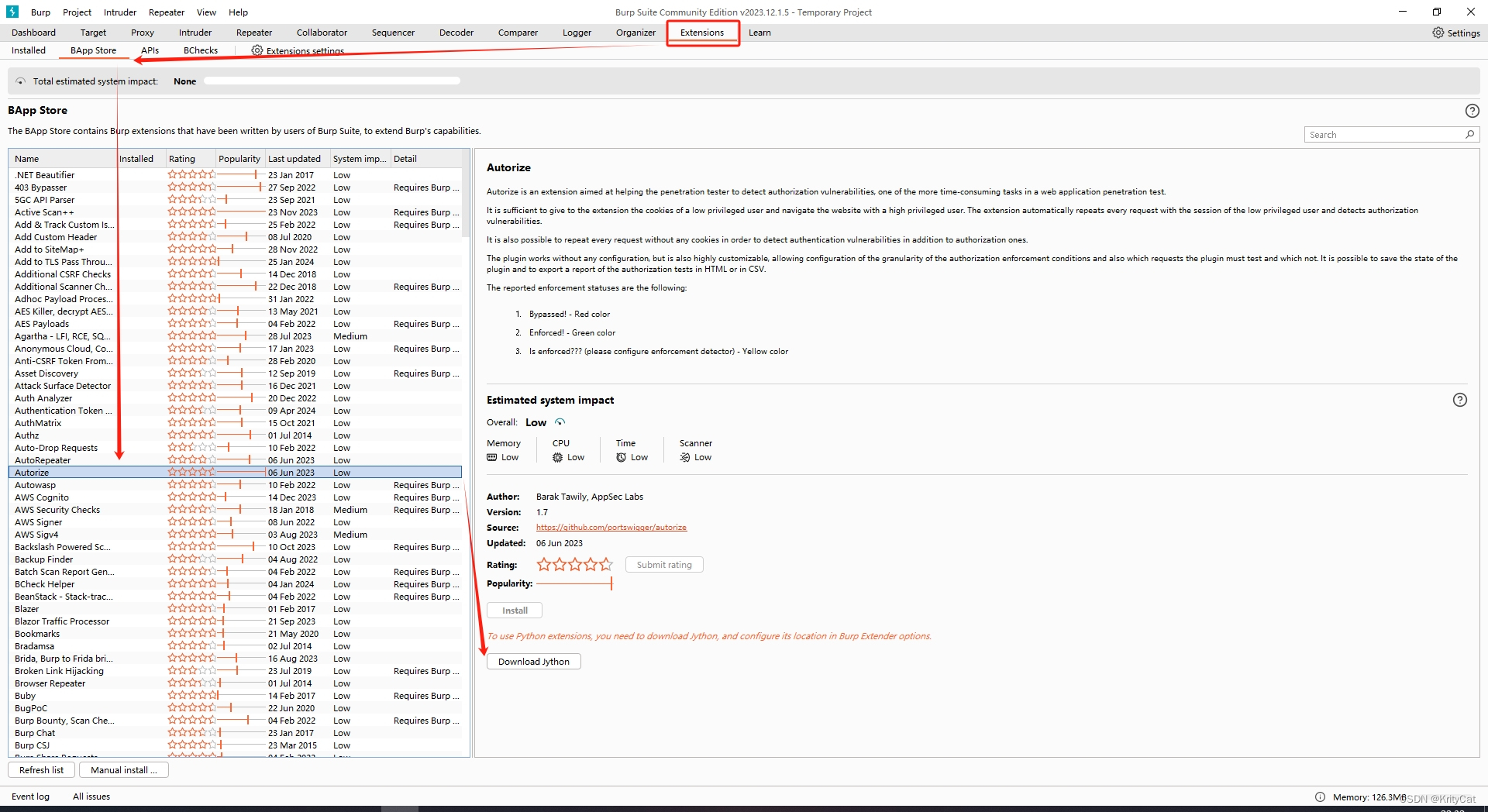Screen dimensions: 1488x812
Task: Open All issues panel
Action: (91, 797)
